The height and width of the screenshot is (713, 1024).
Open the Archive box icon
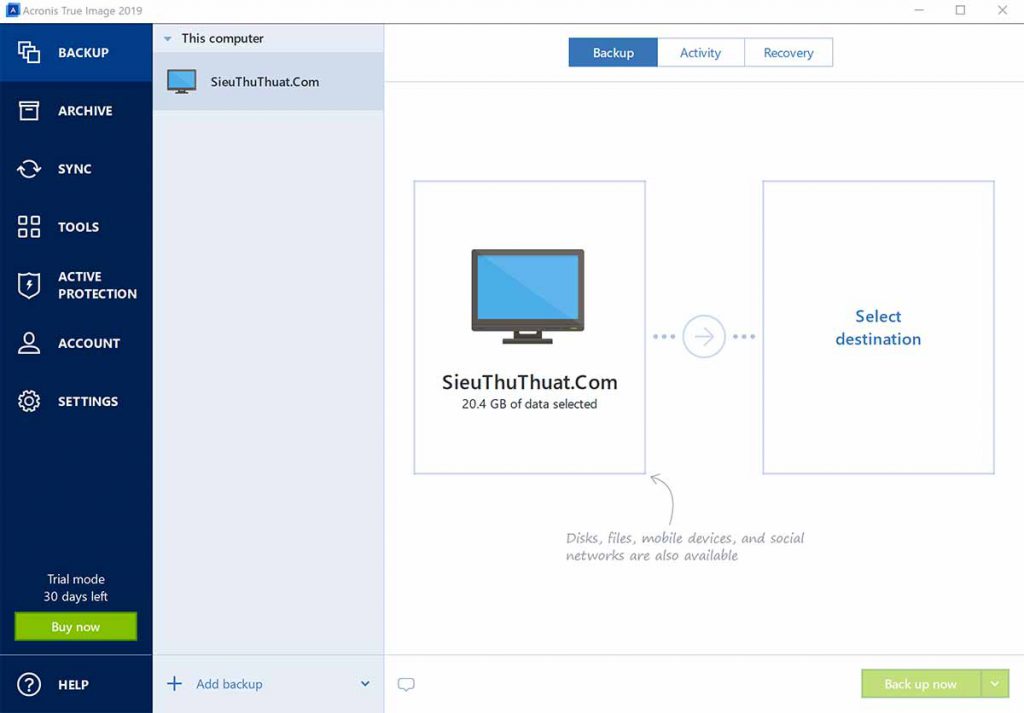(x=29, y=110)
